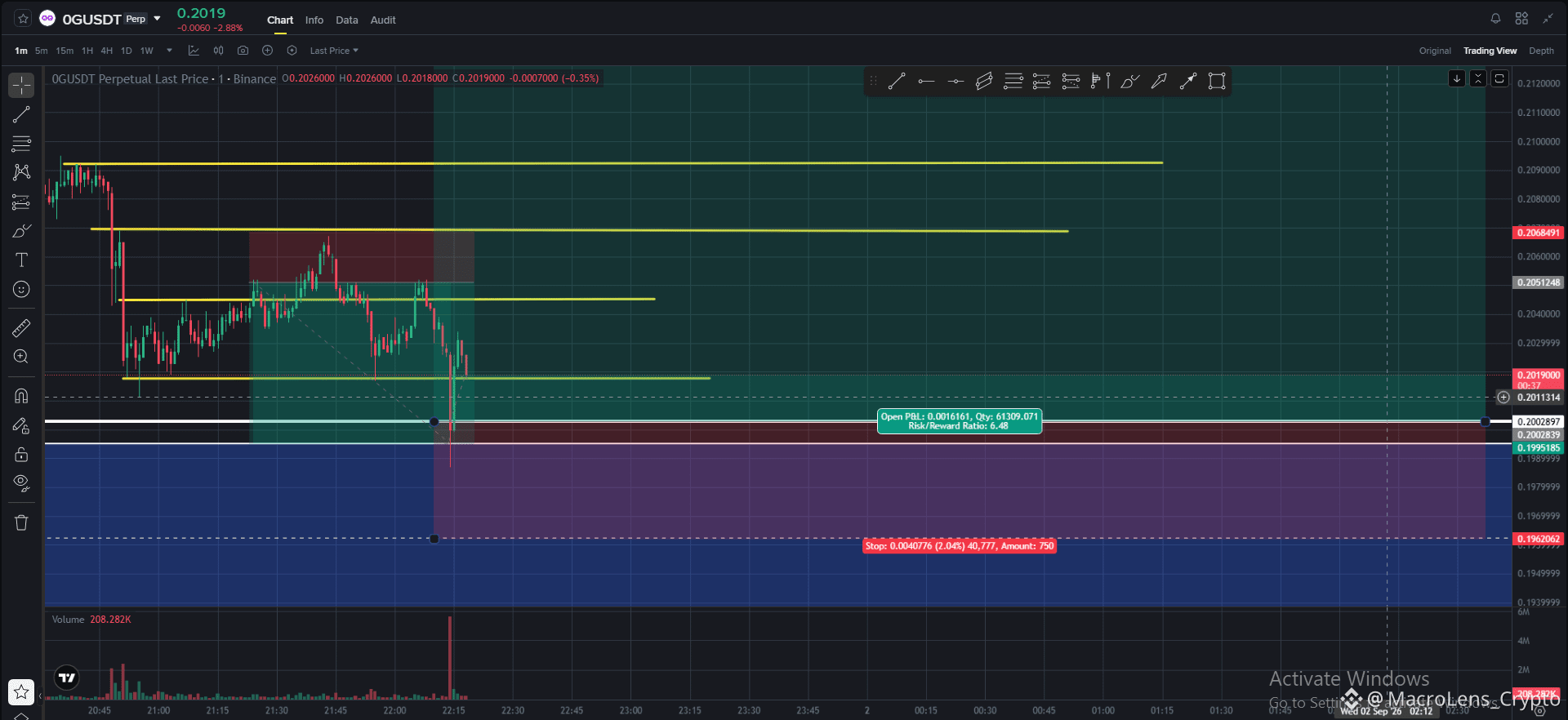This screenshot has height=720, width=1568.
Task: Take a chart snapshot with camera icon
Action: tap(243, 51)
